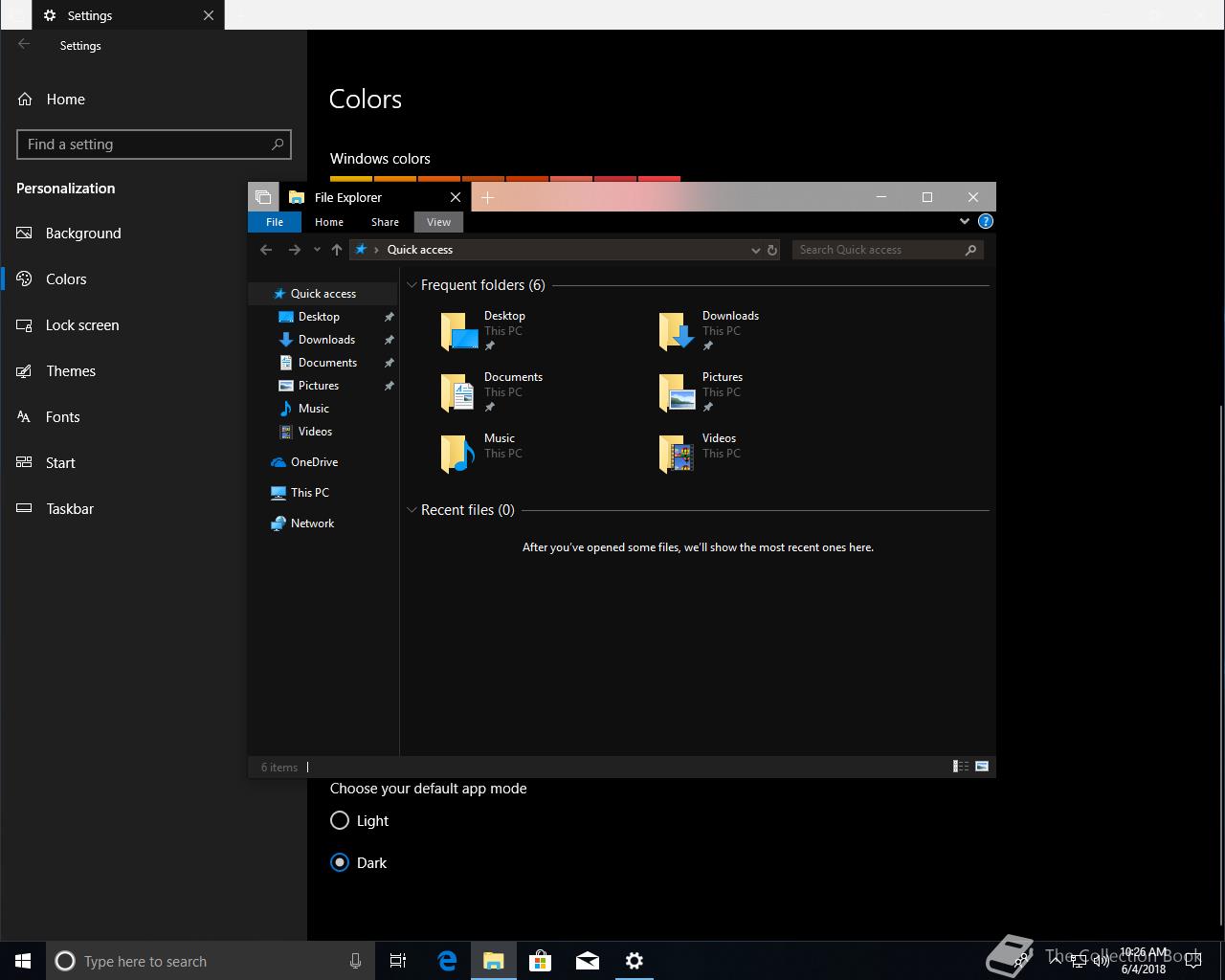Expand the ribbon using the chevron
The image size is (1225, 980).
coord(964,221)
